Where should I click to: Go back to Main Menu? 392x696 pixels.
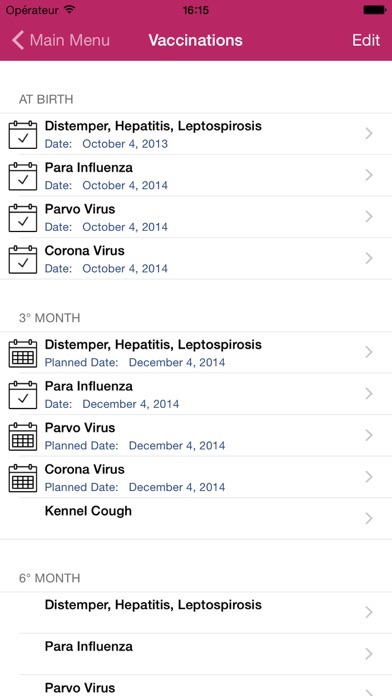(61, 40)
